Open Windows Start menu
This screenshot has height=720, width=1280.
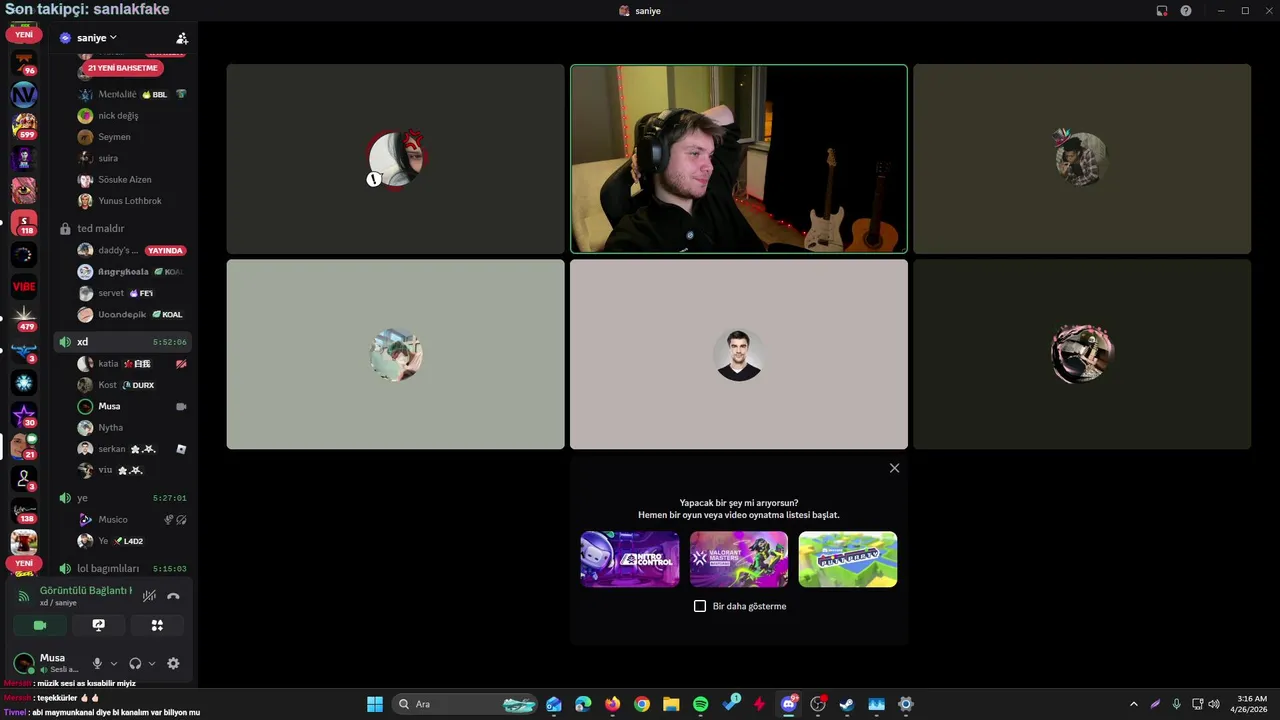click(x=375, y=704)
